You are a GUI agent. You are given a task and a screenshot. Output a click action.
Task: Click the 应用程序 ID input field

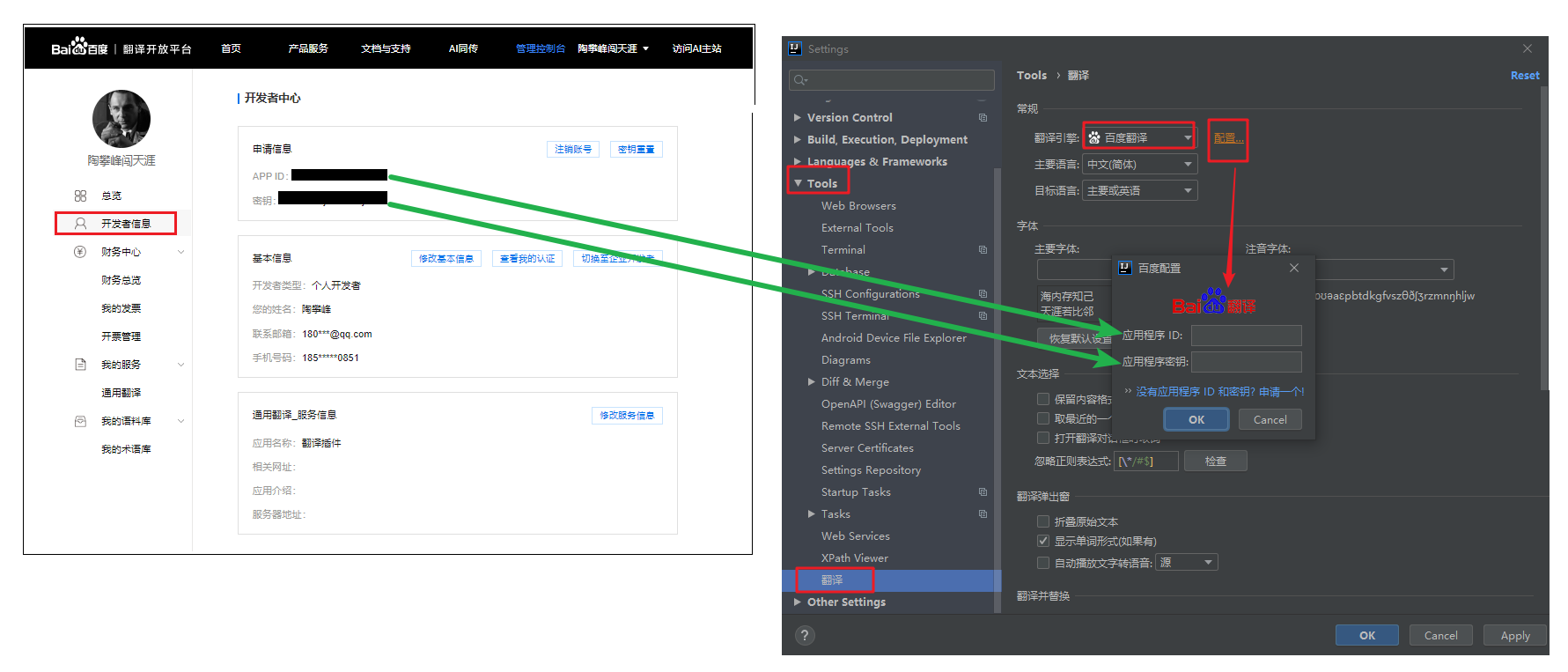(x=1247, y=335)
